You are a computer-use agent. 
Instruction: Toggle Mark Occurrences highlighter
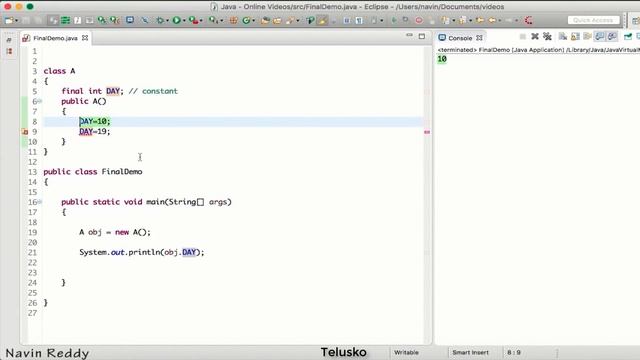coord(322,20)
